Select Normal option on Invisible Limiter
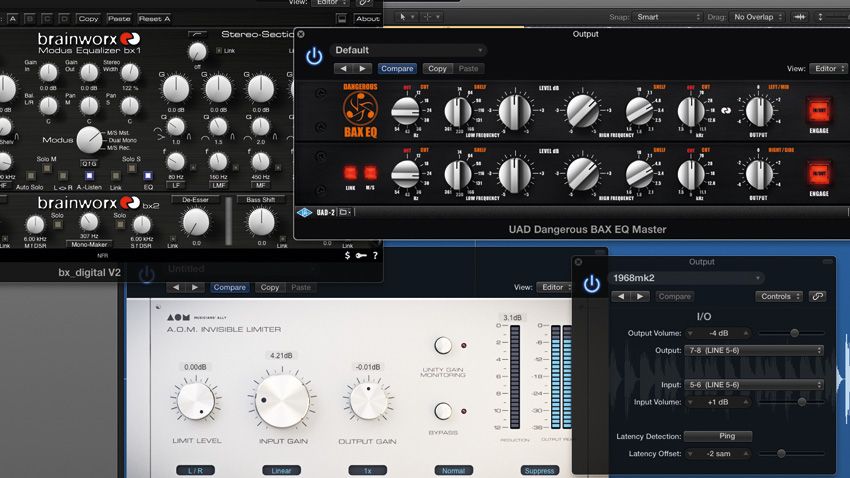Viewport: 850px width, 478px height. (x=454, y=470)
